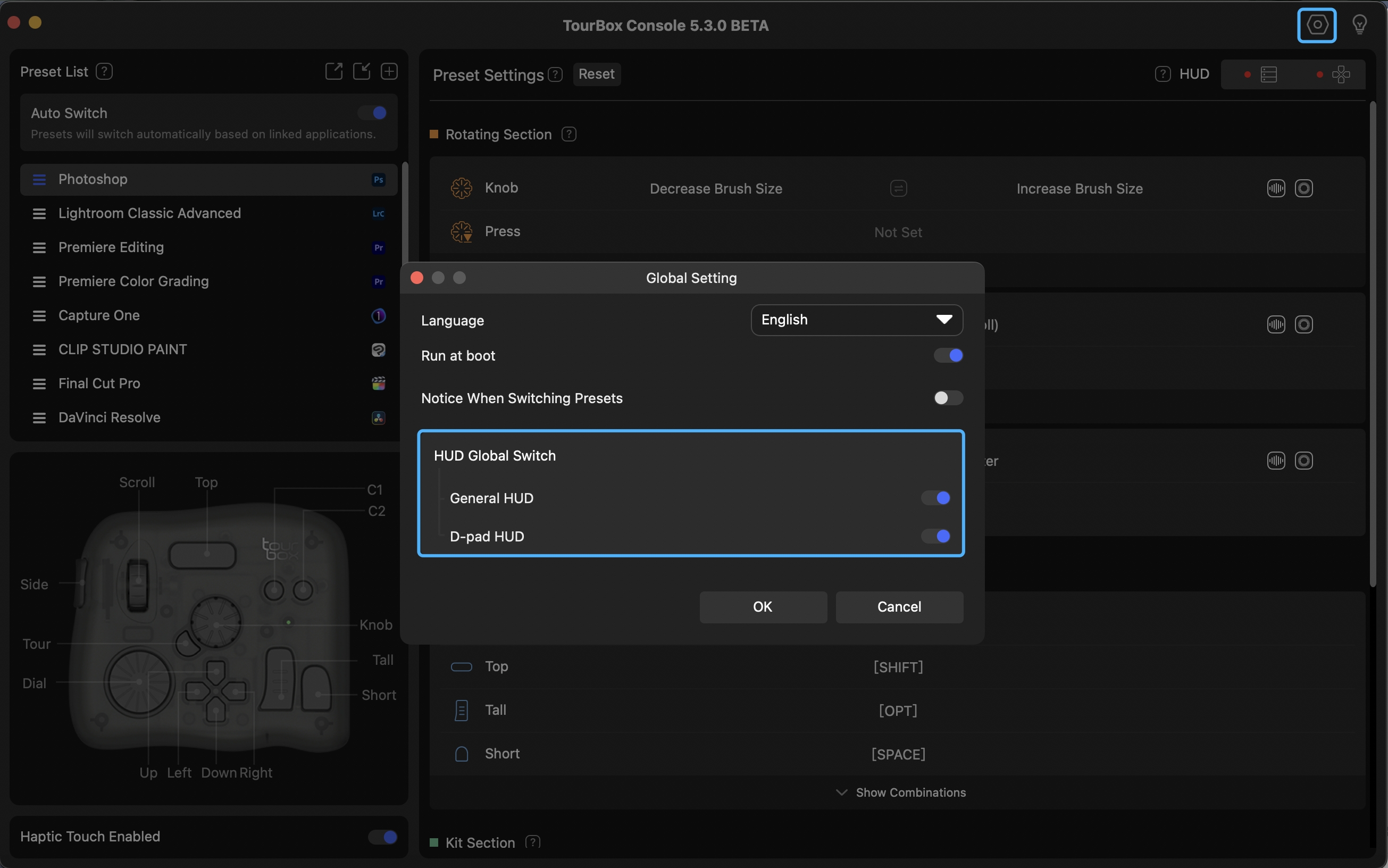
Task: Enable Notice When Switching Presets
Action: click(948, 398)
